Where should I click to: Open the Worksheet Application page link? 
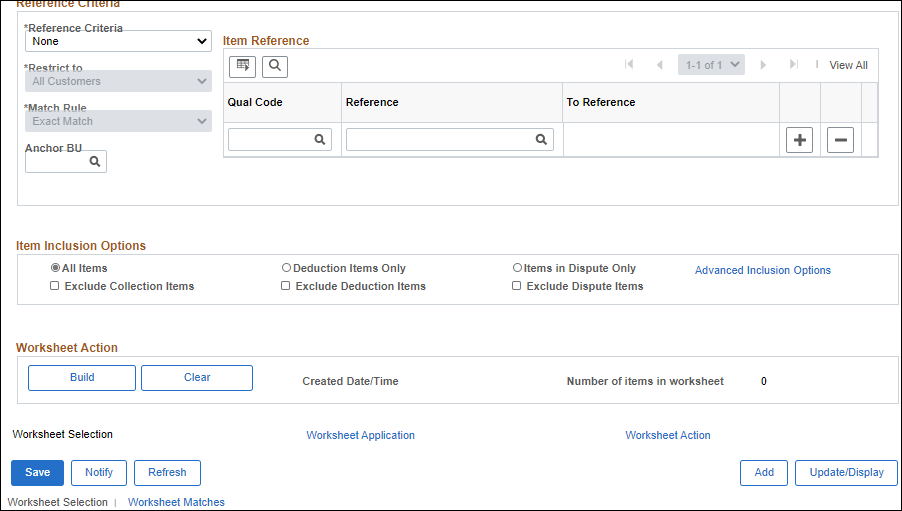[360, 436]
